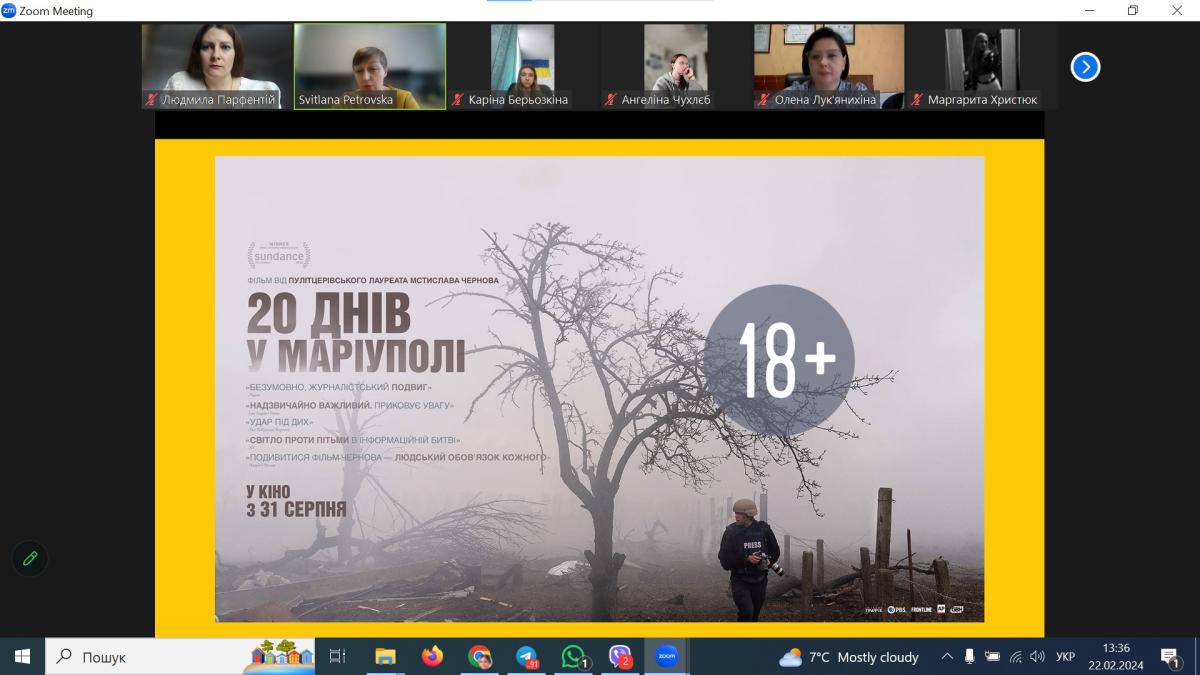Viewport: 1200px width, 675px height.
Task: Open Viber from the taskbar
Action: coord(620,656)
